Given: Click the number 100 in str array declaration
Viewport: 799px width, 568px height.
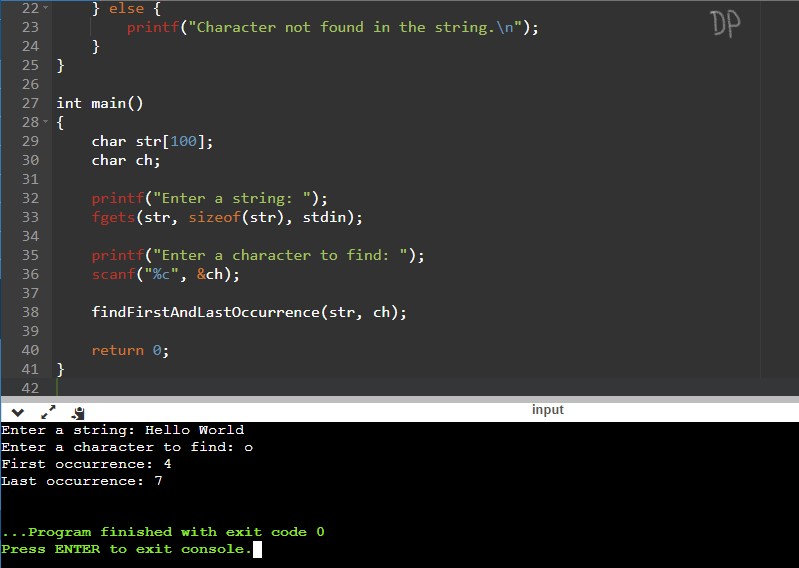Looking at the screenshot, I should click(x=183, y=141).
